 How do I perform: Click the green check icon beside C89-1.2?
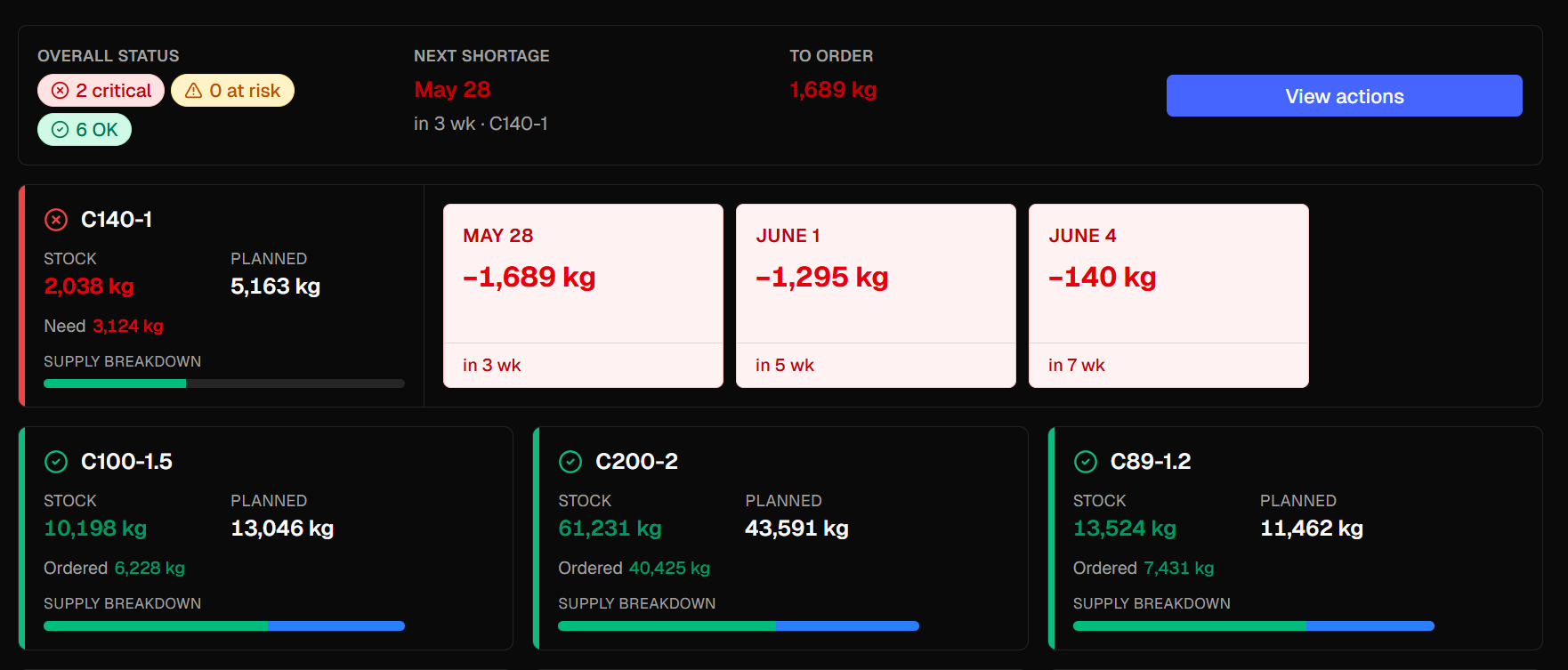point(1086,462)
